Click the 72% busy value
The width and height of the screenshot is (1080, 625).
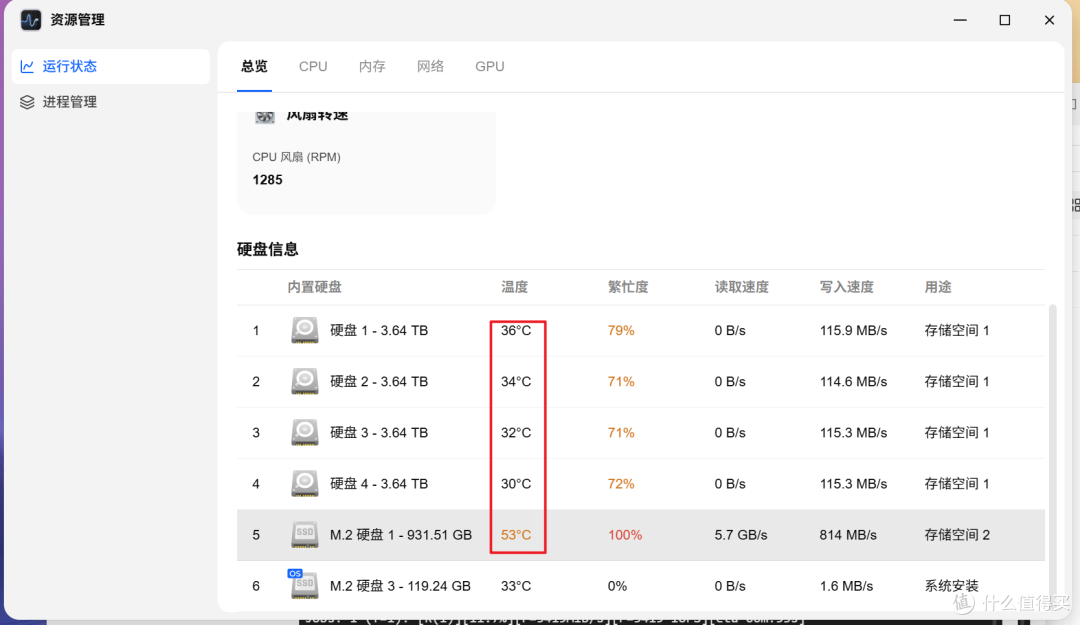click(x=621, y=483)
